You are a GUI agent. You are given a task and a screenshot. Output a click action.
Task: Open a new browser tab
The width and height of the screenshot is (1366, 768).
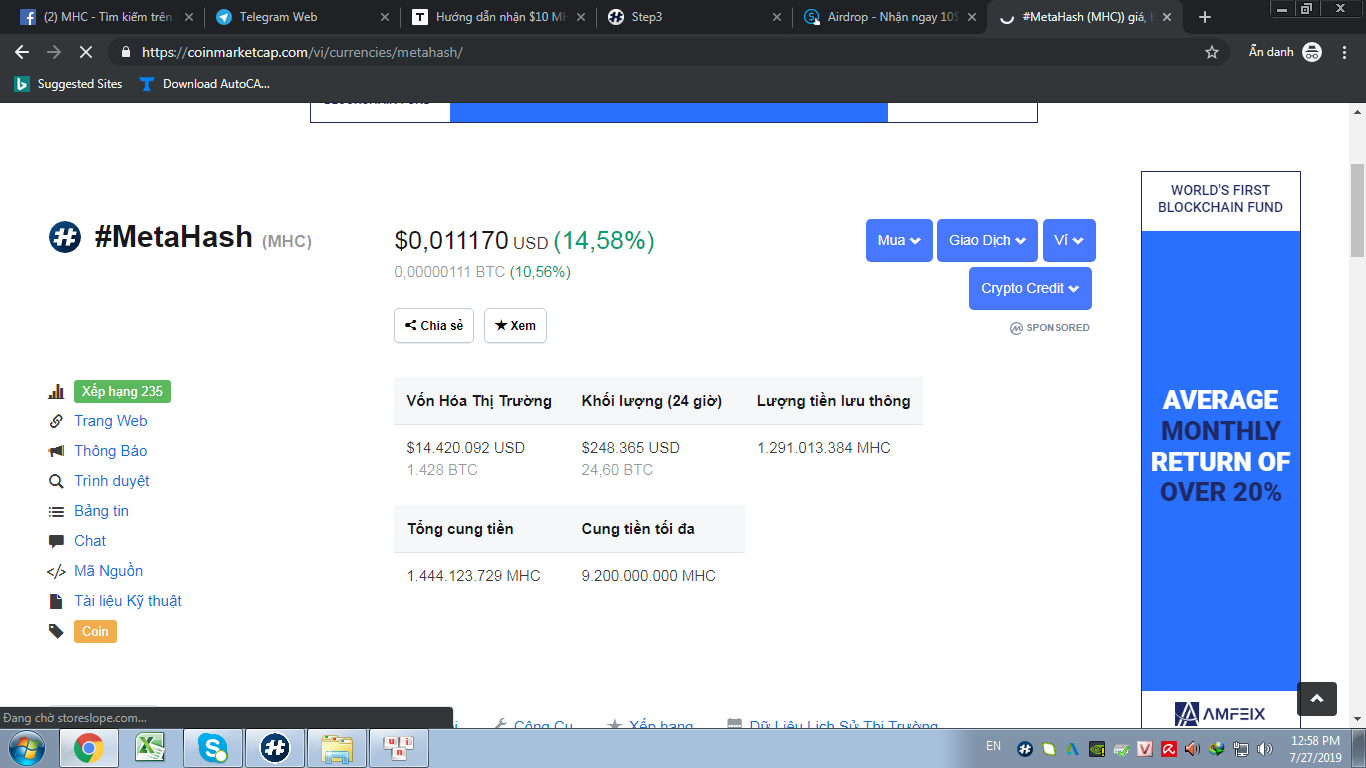1205,17
